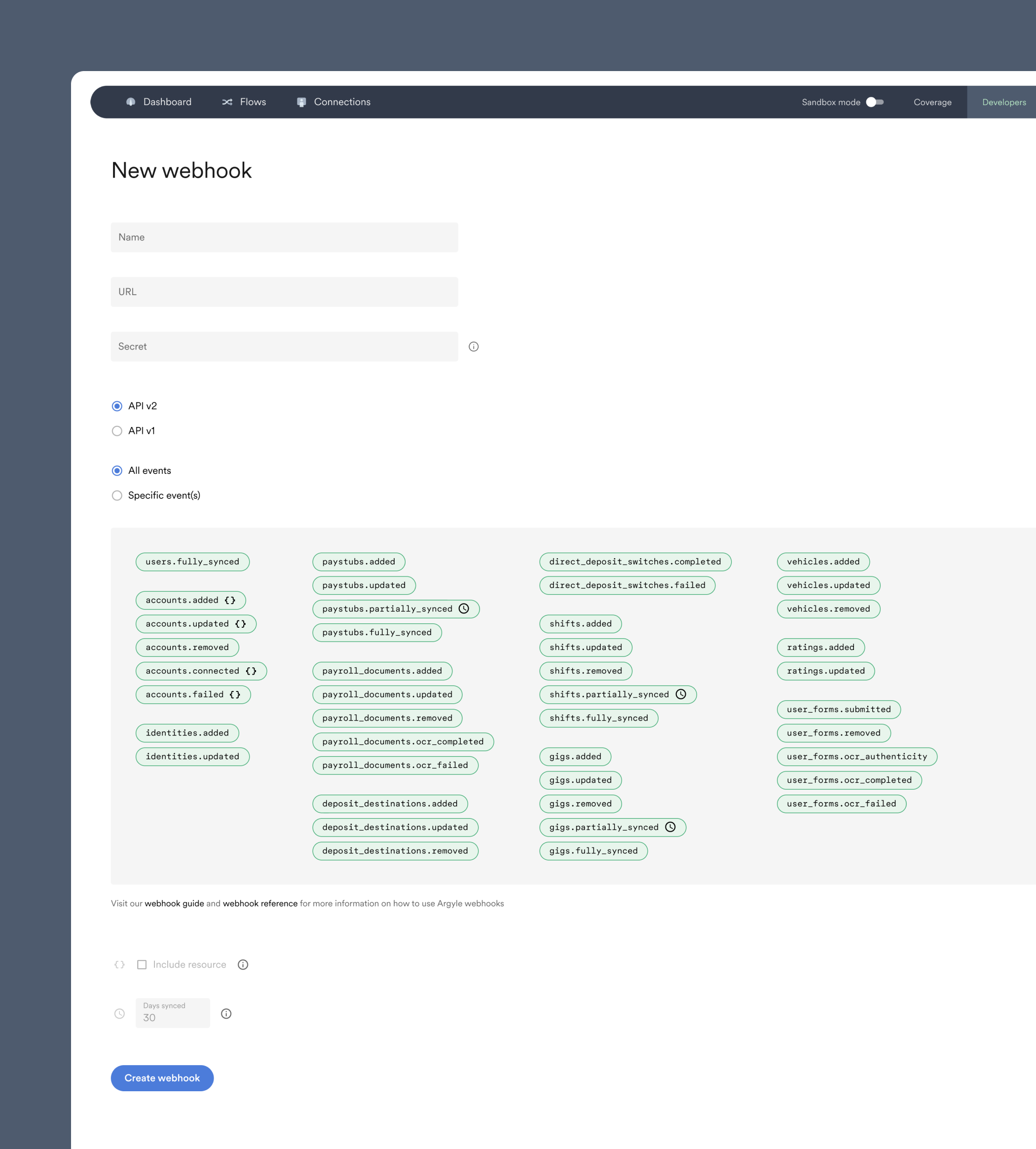Open the Developers tab
Image resolution: width=1036 pixels, height=1149 pixels.
click(x=1003, y=102)
